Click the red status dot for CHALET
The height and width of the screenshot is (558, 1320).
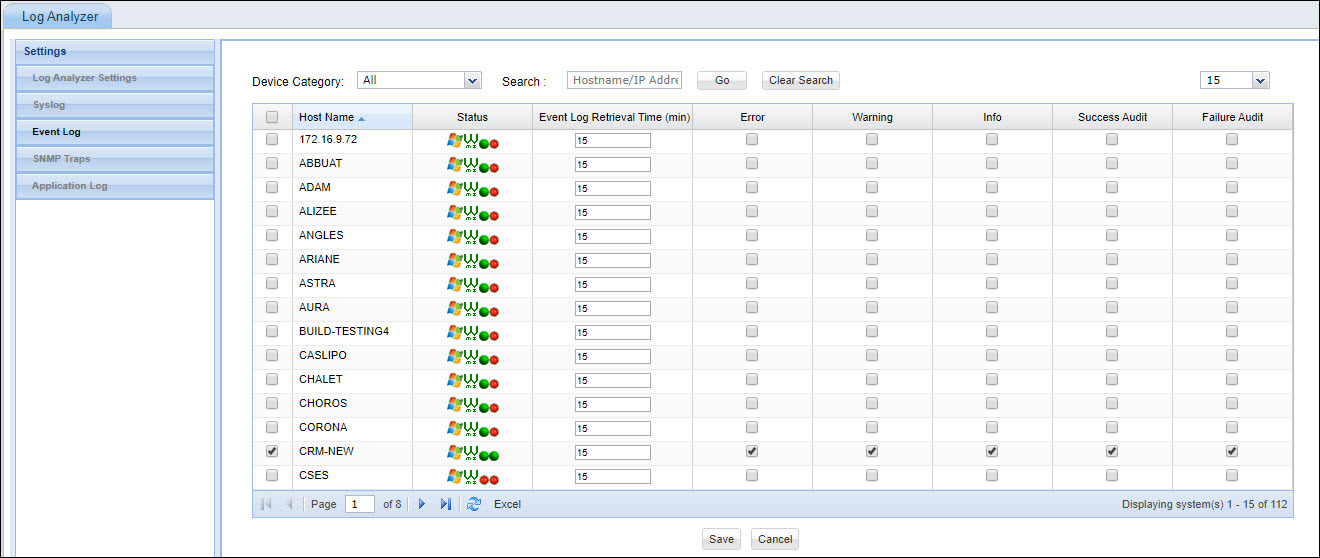[494, 384]
